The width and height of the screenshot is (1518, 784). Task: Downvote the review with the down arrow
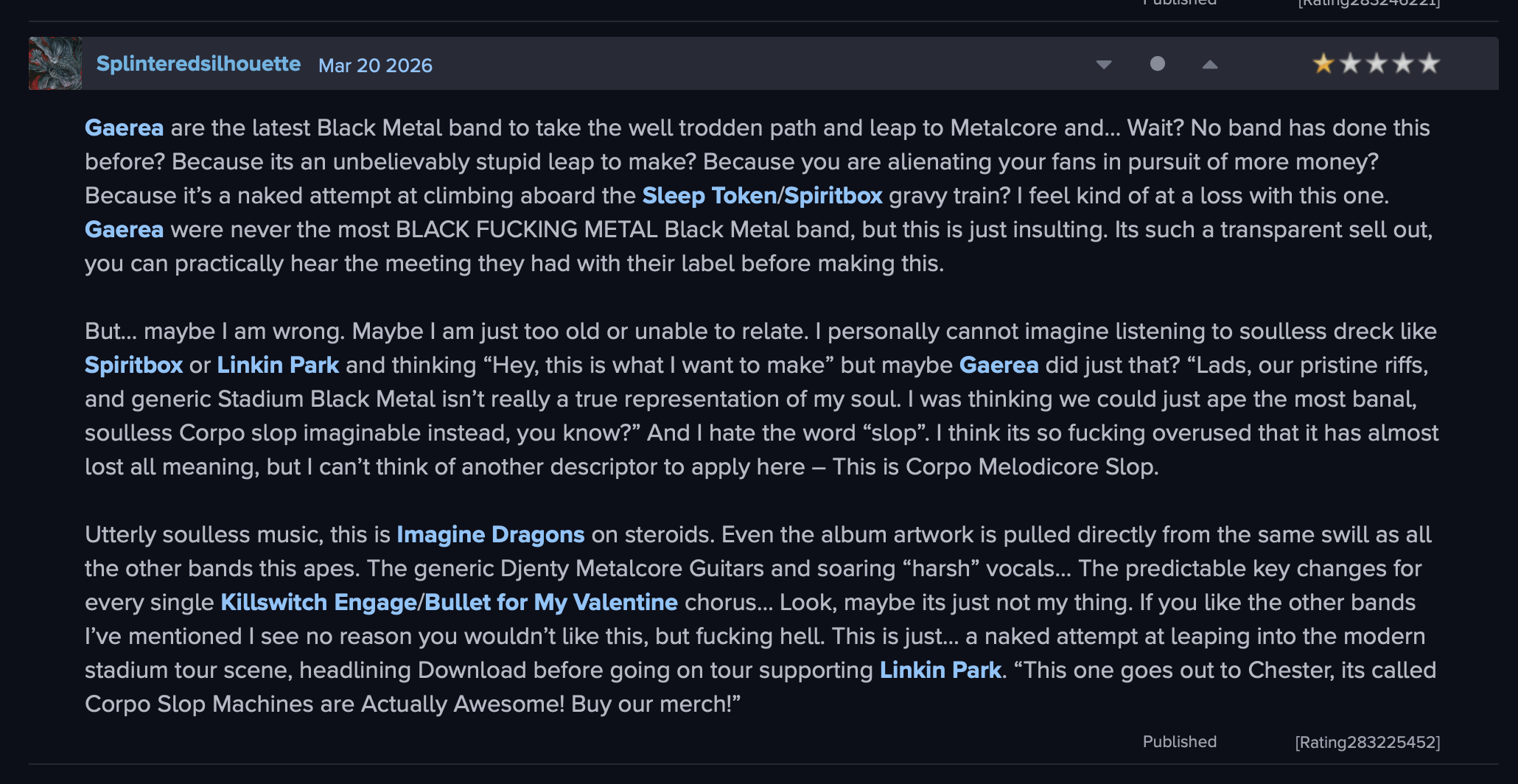[1104, 65]
